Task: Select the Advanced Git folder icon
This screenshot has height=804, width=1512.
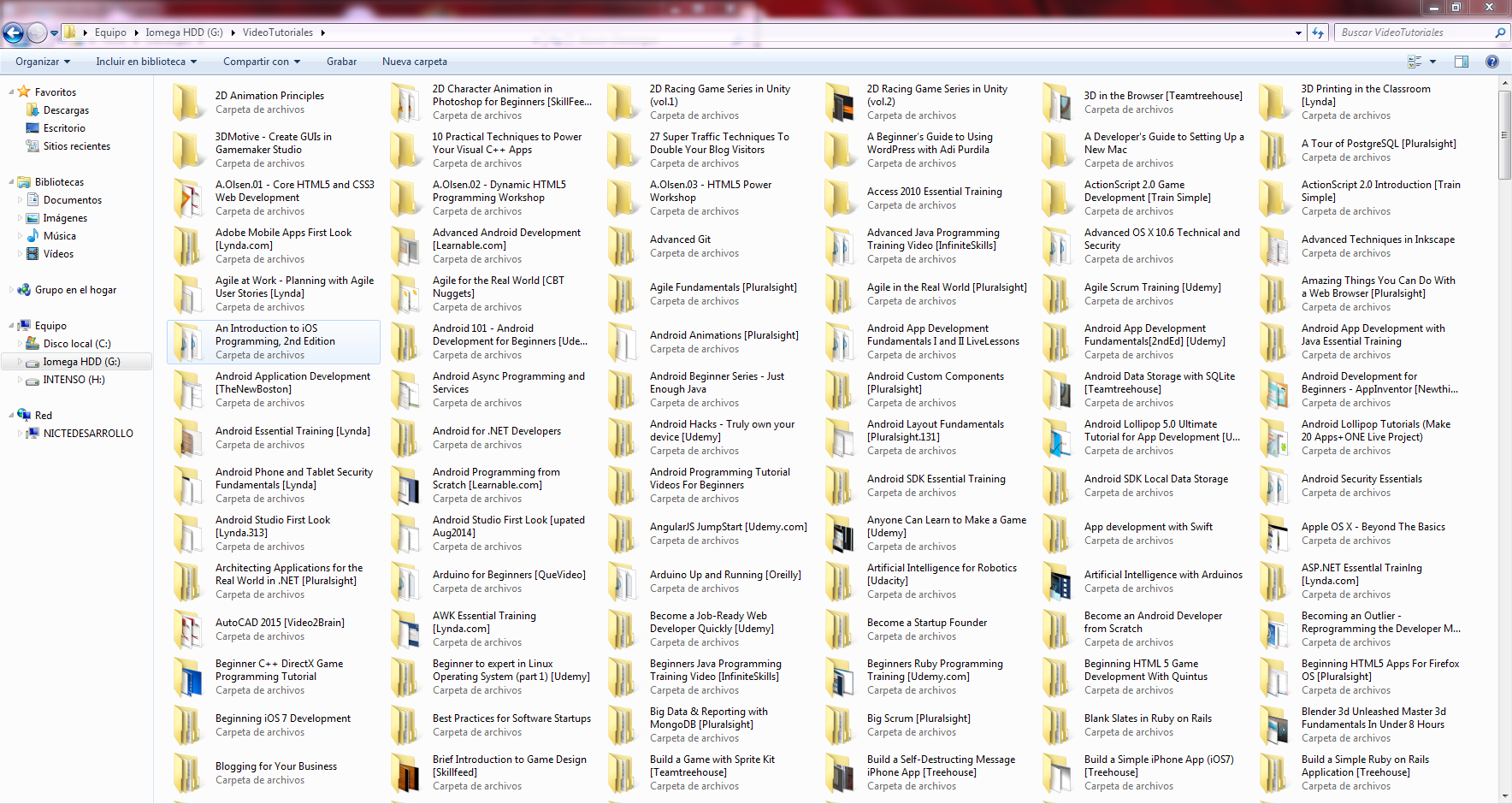Action: click(621, 246)
